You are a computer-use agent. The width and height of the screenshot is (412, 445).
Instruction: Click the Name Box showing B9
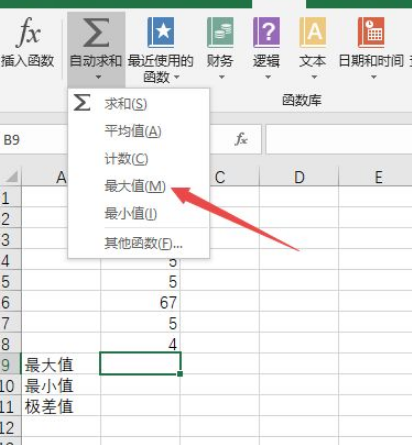point(33,139)
